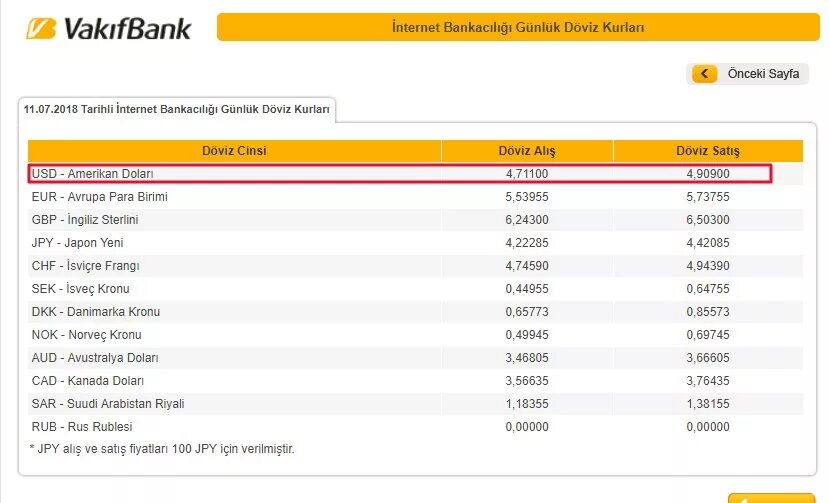
Task: Click the Döviz Satış column header
Action: pyautogui.click(x=708, y=151)
